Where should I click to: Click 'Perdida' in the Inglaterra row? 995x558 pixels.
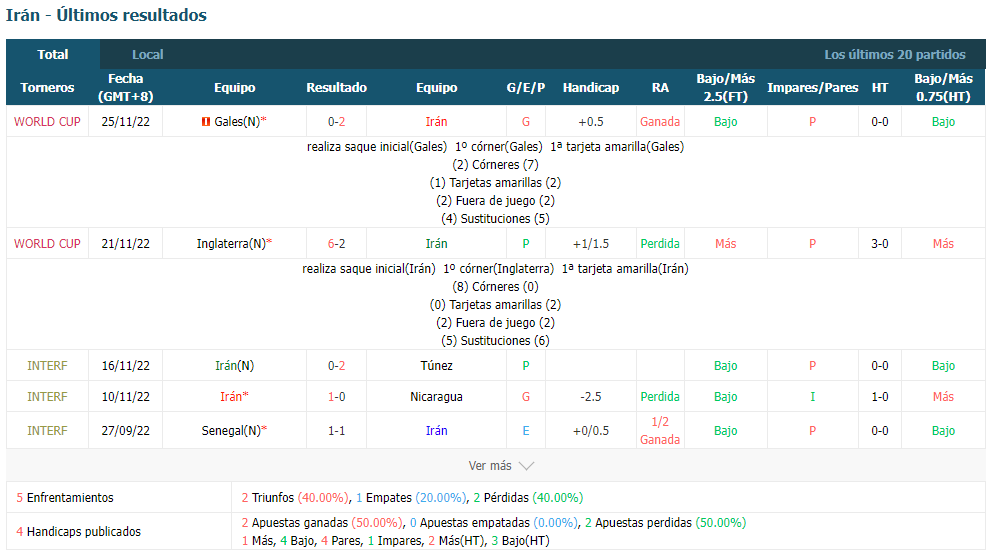click(x=660, y=244)
